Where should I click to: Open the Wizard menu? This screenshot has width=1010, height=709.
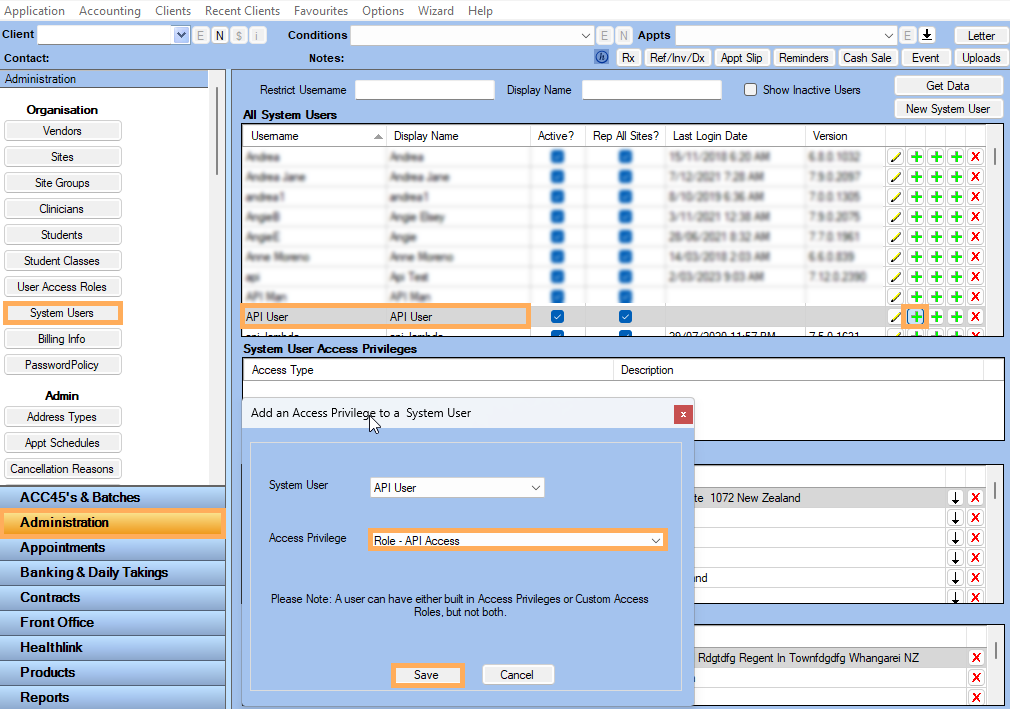point(435,11)
